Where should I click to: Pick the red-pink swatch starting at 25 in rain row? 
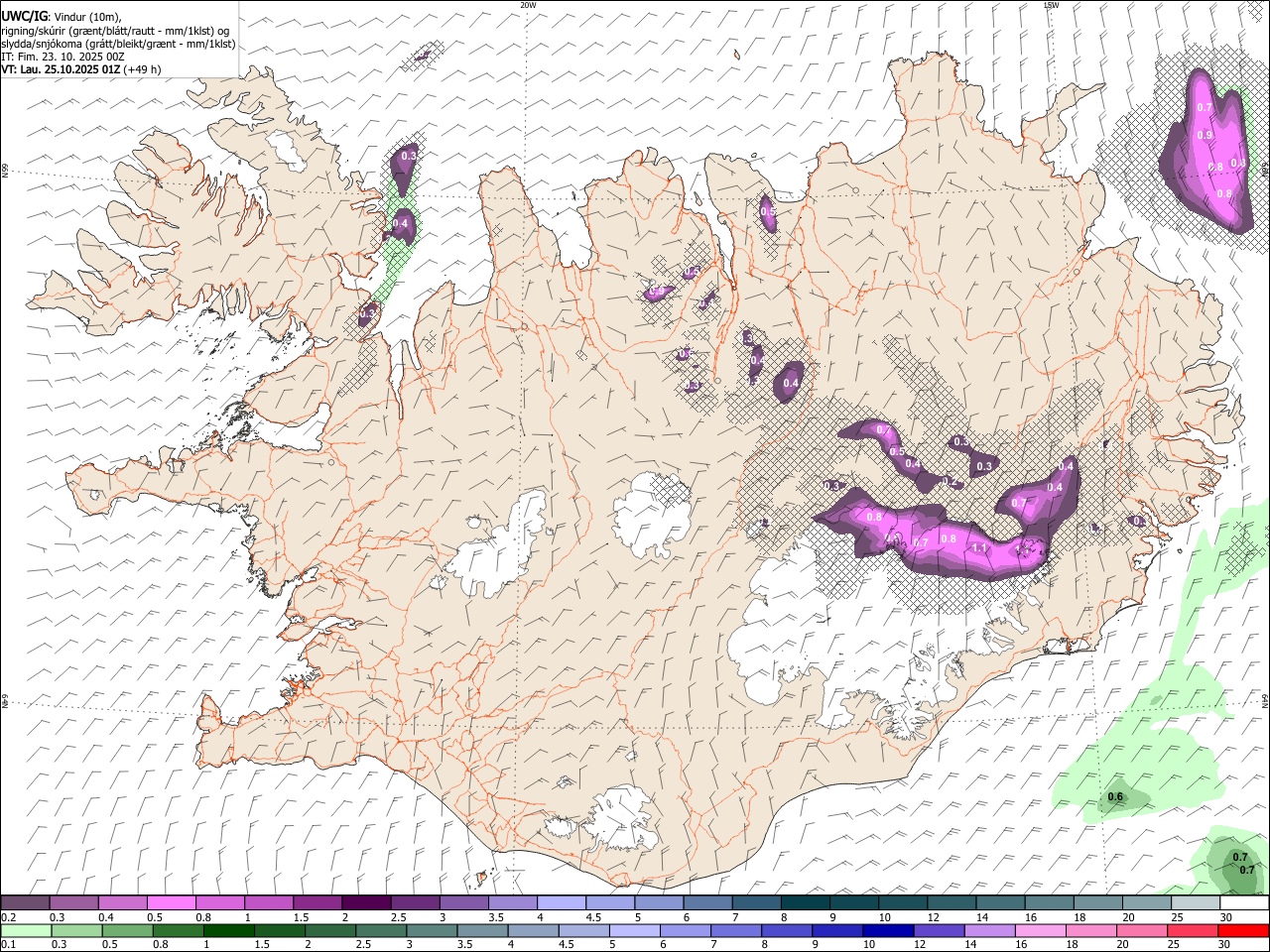1194,930
